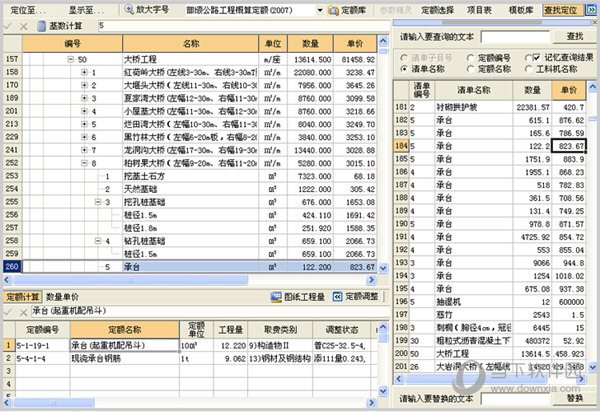Viewport: 600px width, 412px height.
Task: Click the 定额名称 column header
Action: 124,330
